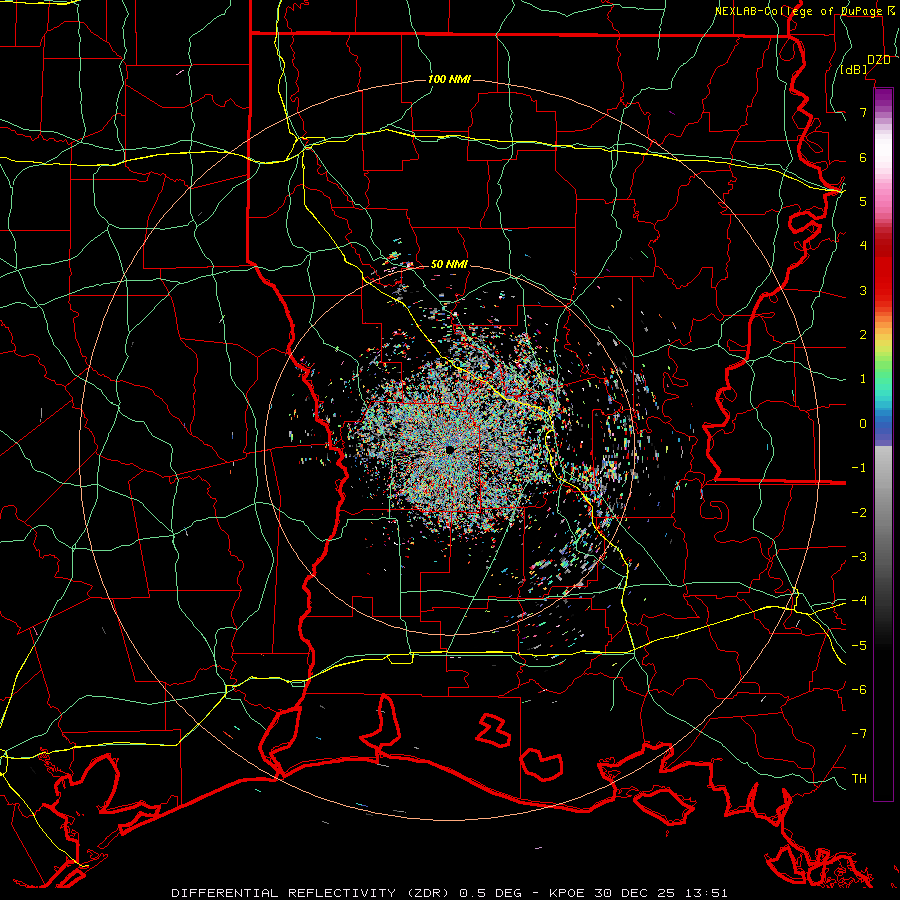Click the 5 dB tick label on legend
Image resolution: width=900 pixels, height=900 pixels.
click(x=863, y=201)
